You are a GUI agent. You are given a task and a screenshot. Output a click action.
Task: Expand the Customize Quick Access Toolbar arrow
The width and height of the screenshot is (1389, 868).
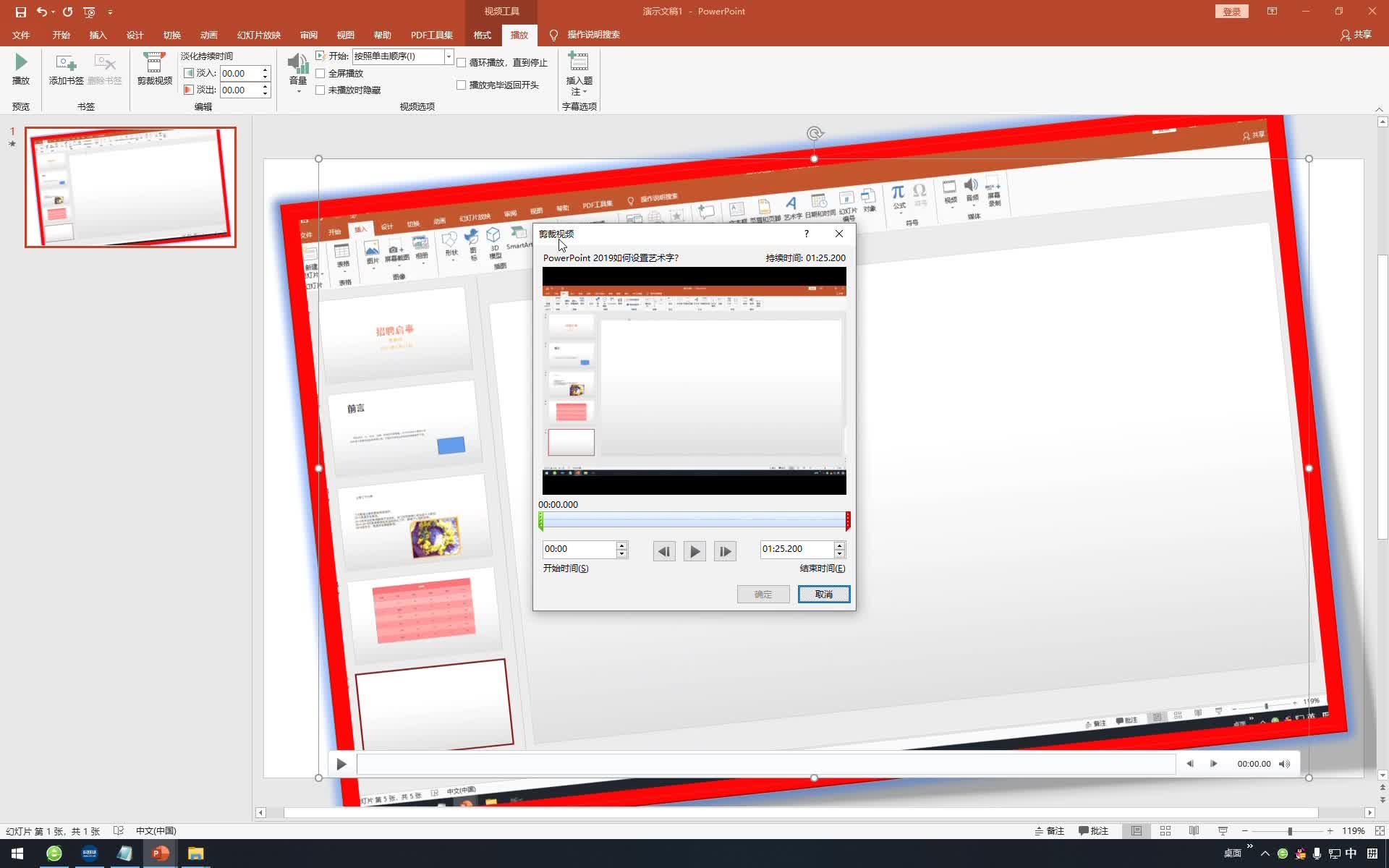tap(110, 12)
